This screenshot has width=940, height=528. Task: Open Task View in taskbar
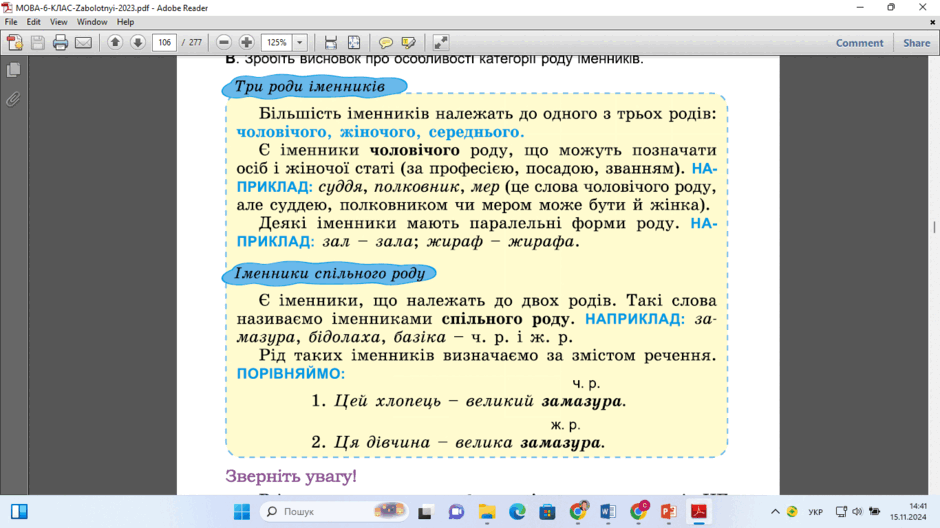coord(426,512)
